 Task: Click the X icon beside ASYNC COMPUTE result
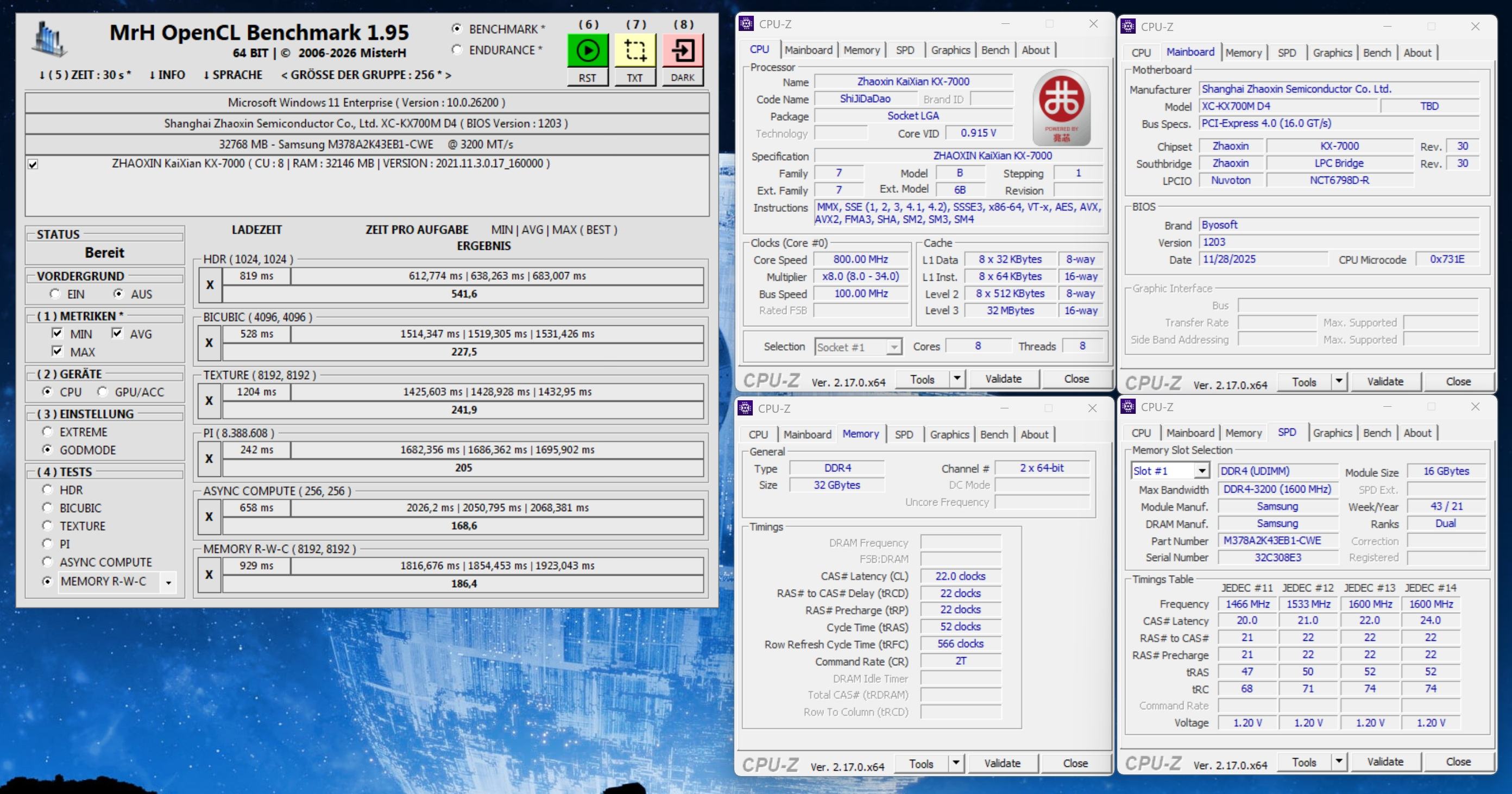click(x=210, y=517)
